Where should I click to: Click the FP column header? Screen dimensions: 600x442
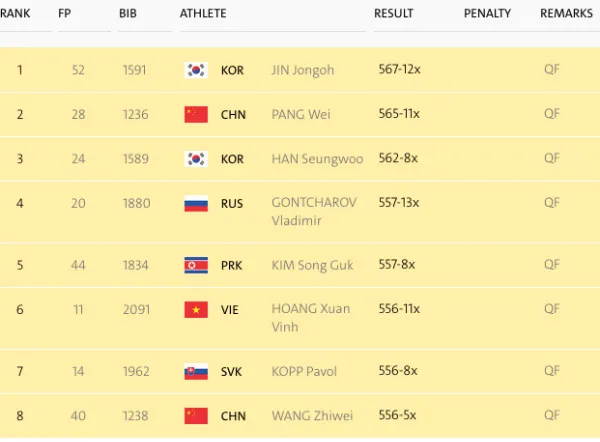coord(65,13)
